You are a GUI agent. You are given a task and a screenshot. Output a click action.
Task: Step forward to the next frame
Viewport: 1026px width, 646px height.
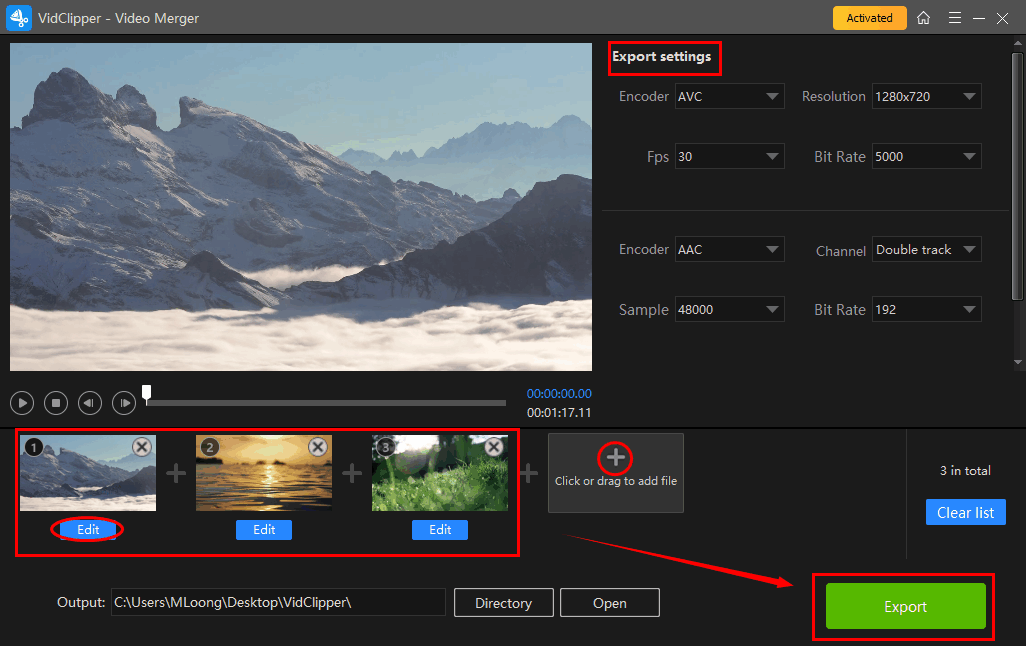[x=124, y=403]
